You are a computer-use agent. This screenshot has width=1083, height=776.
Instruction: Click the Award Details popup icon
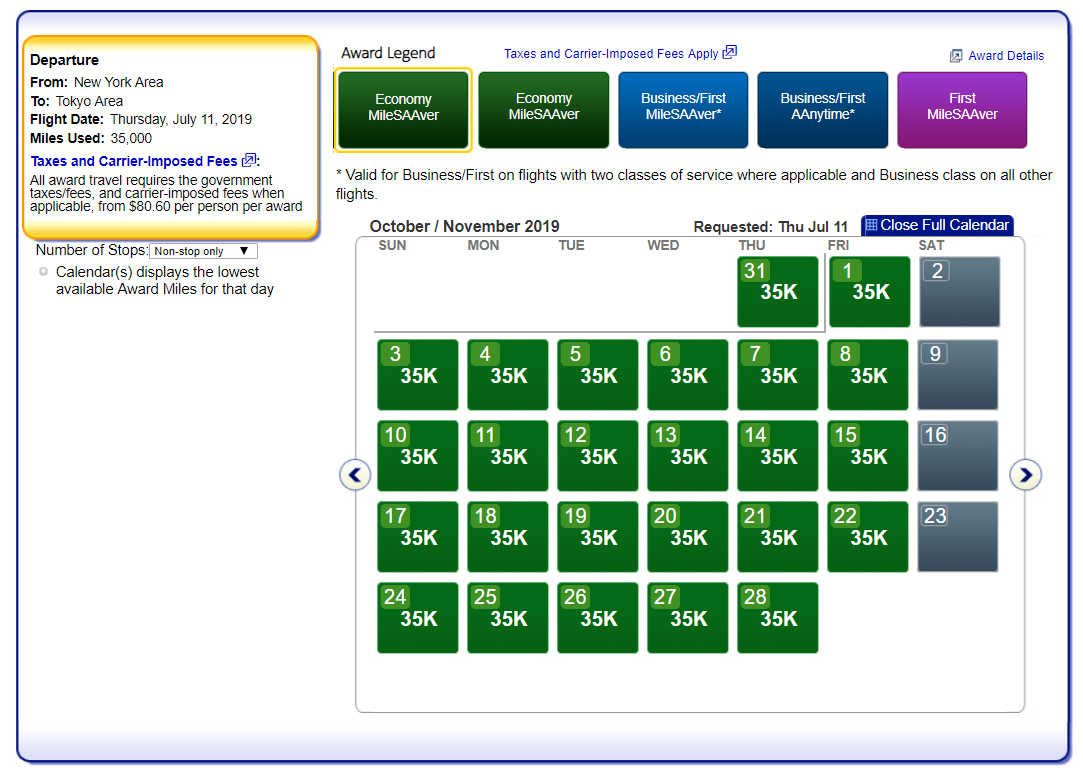[x=956, y=56]
